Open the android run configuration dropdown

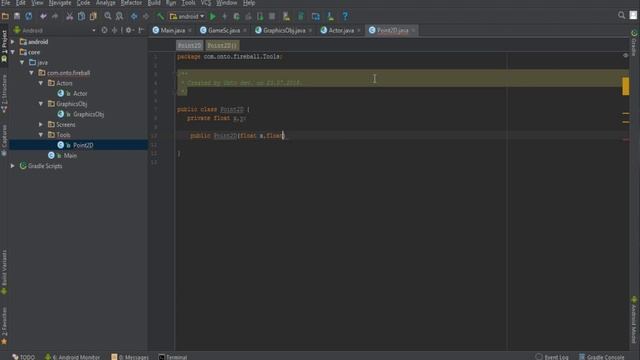coord(187,16)
